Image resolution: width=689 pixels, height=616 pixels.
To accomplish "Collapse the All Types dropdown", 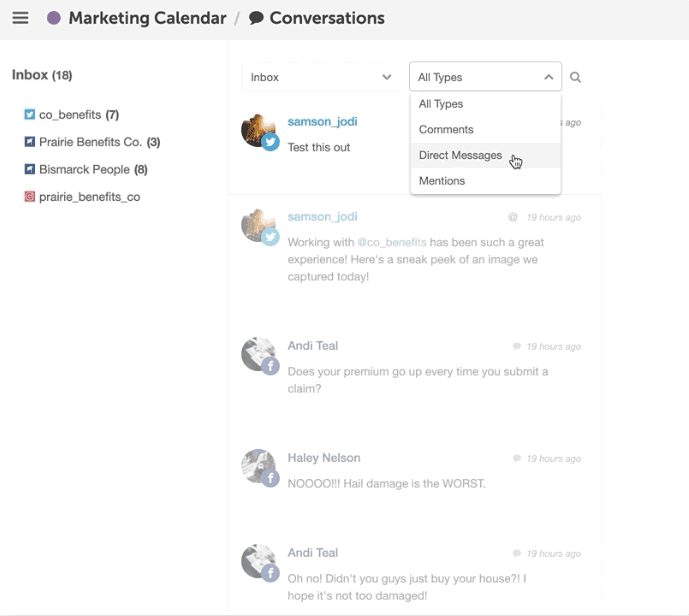I will tap(486, 77).
